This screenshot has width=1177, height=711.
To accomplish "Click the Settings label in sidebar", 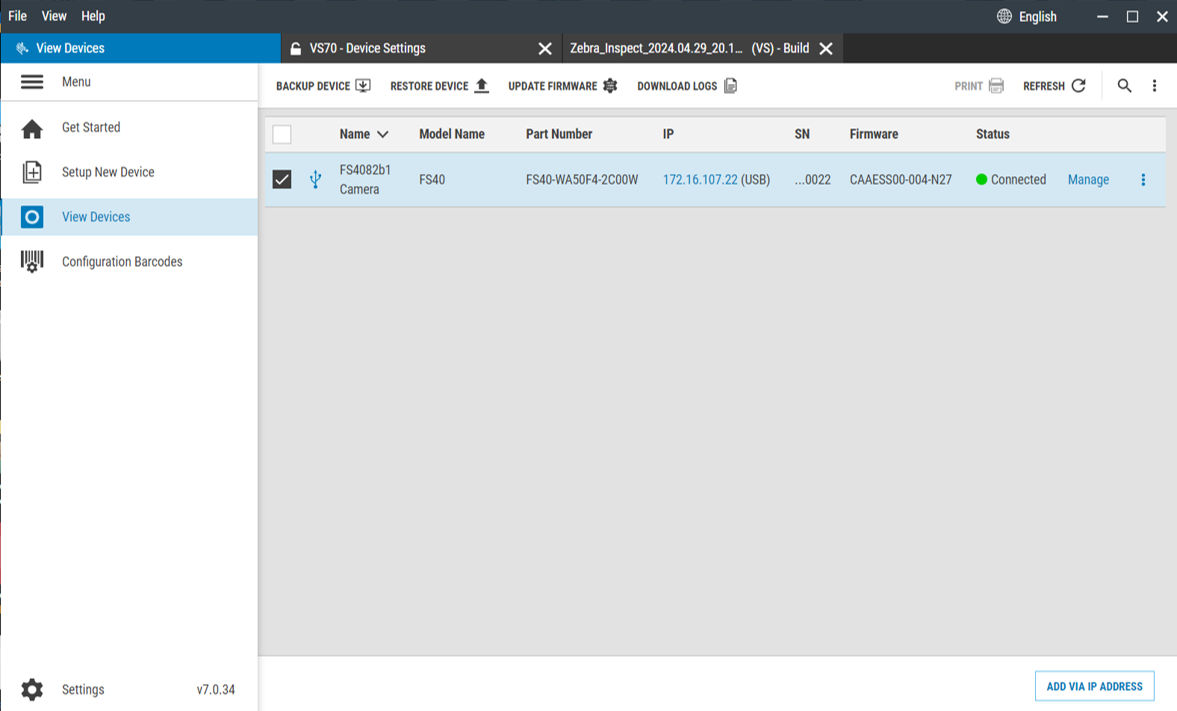I will click(83, 689).
